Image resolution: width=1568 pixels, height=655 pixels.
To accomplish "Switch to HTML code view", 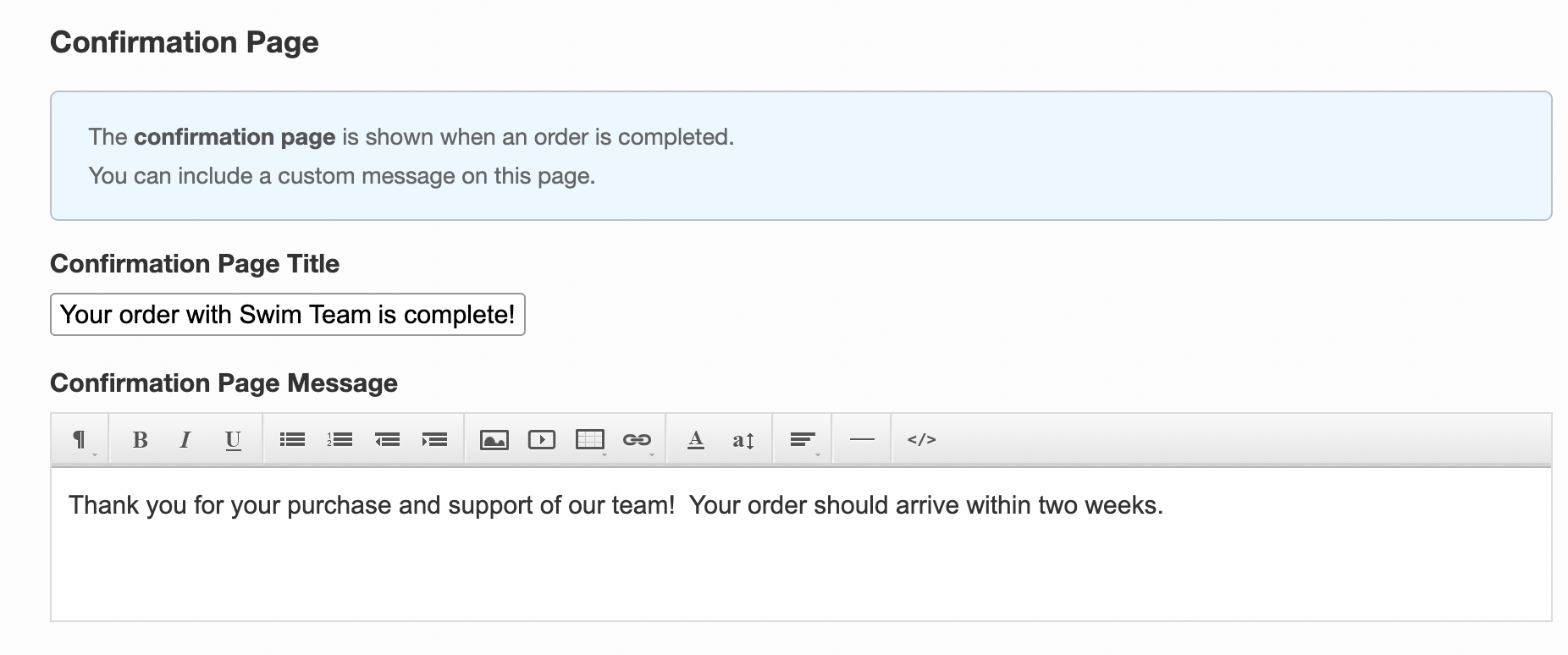I will click(x=921, y=439).
